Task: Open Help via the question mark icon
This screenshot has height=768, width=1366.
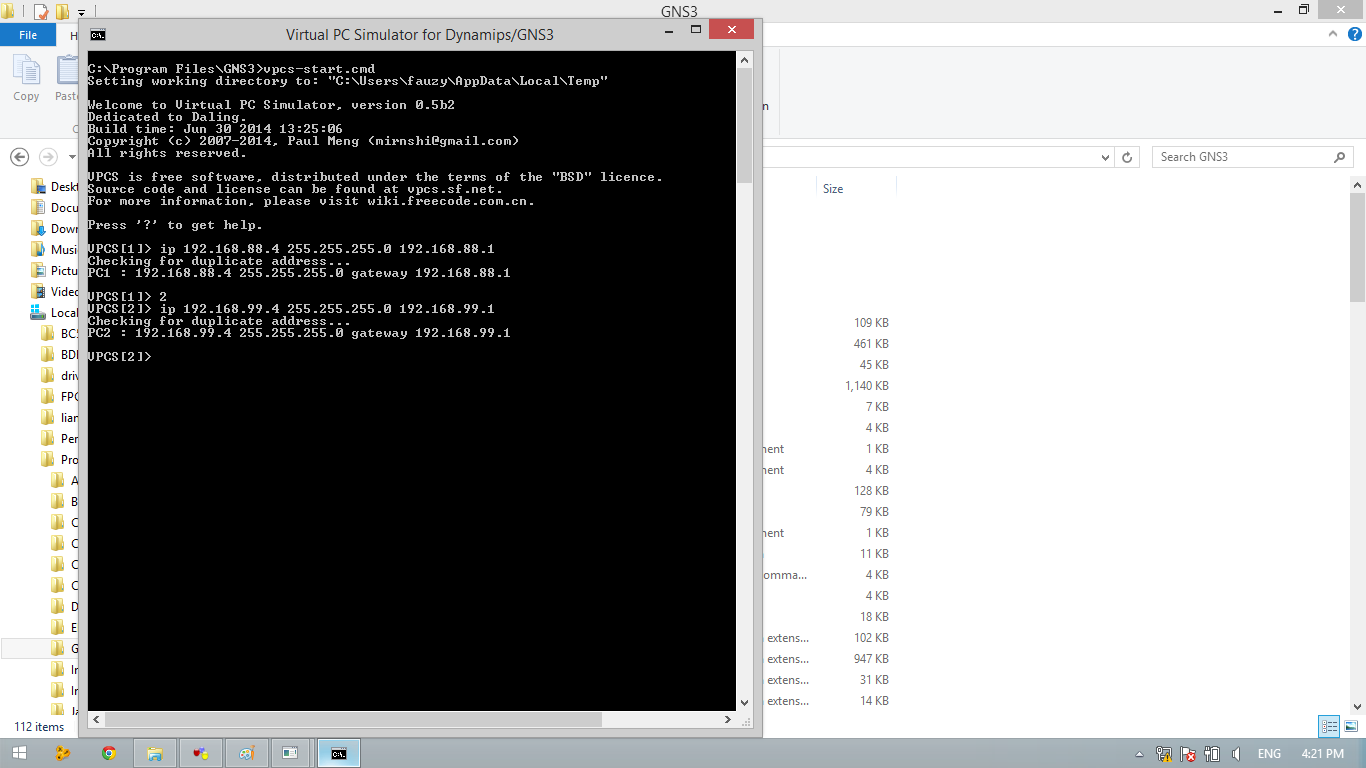Action: click(x=1357, y=33)
